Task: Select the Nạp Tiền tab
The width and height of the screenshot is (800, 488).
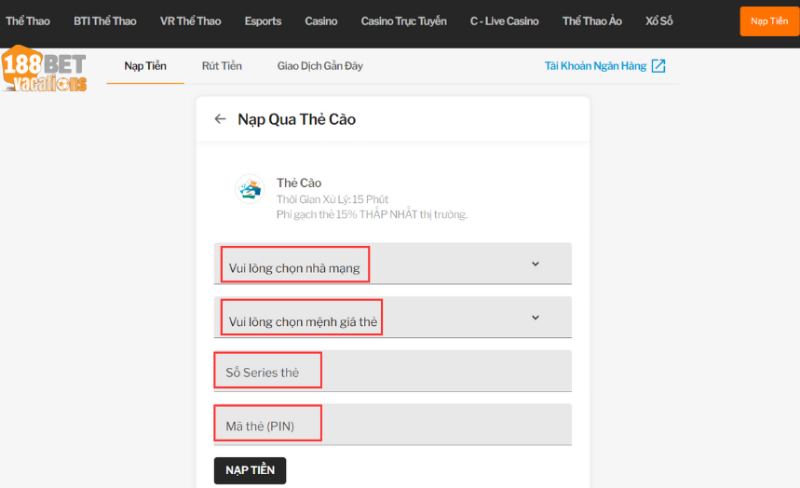Action: pyautogui.click(x=145, y=66)
